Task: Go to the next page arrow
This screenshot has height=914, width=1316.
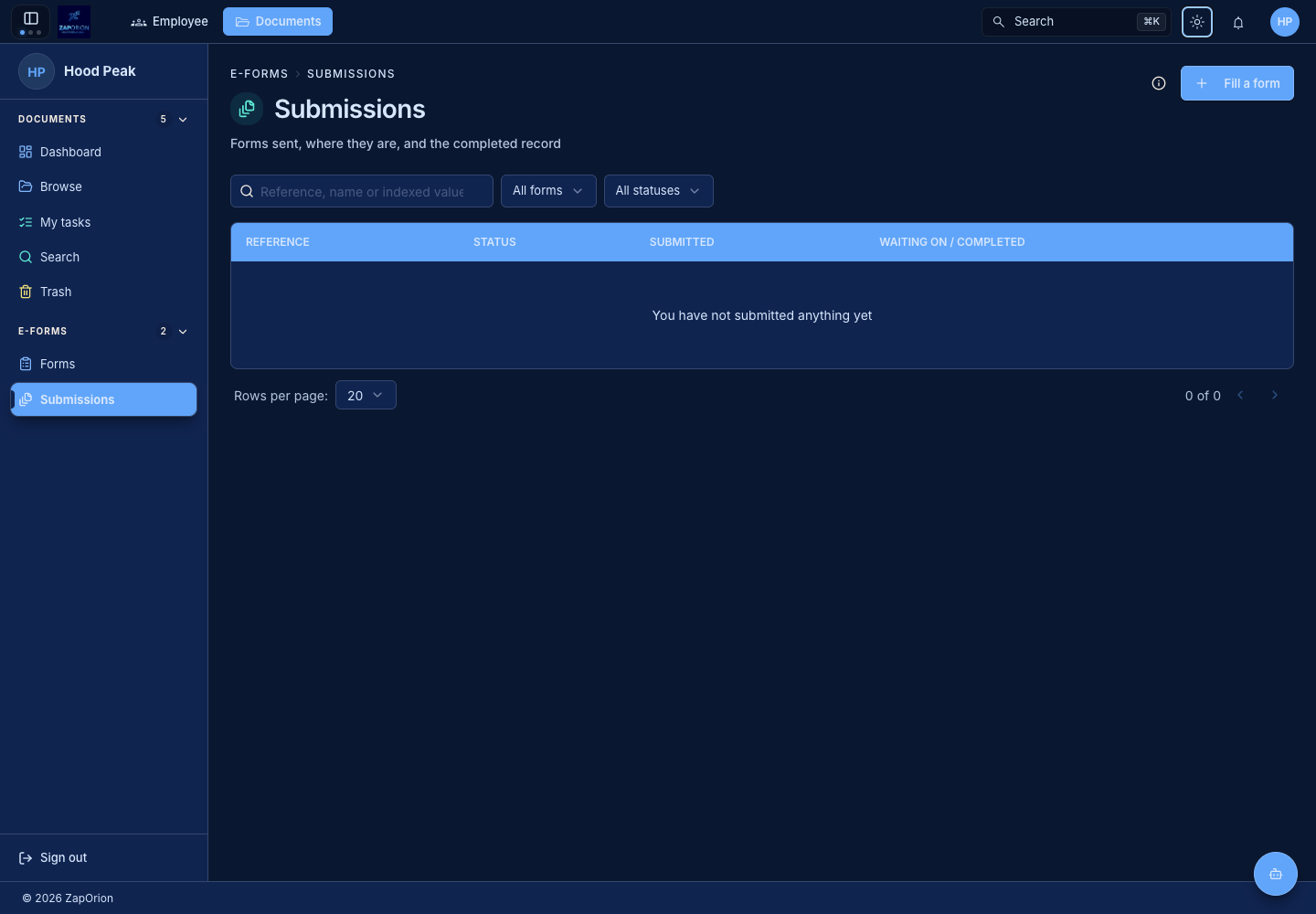Action: 1275,395
